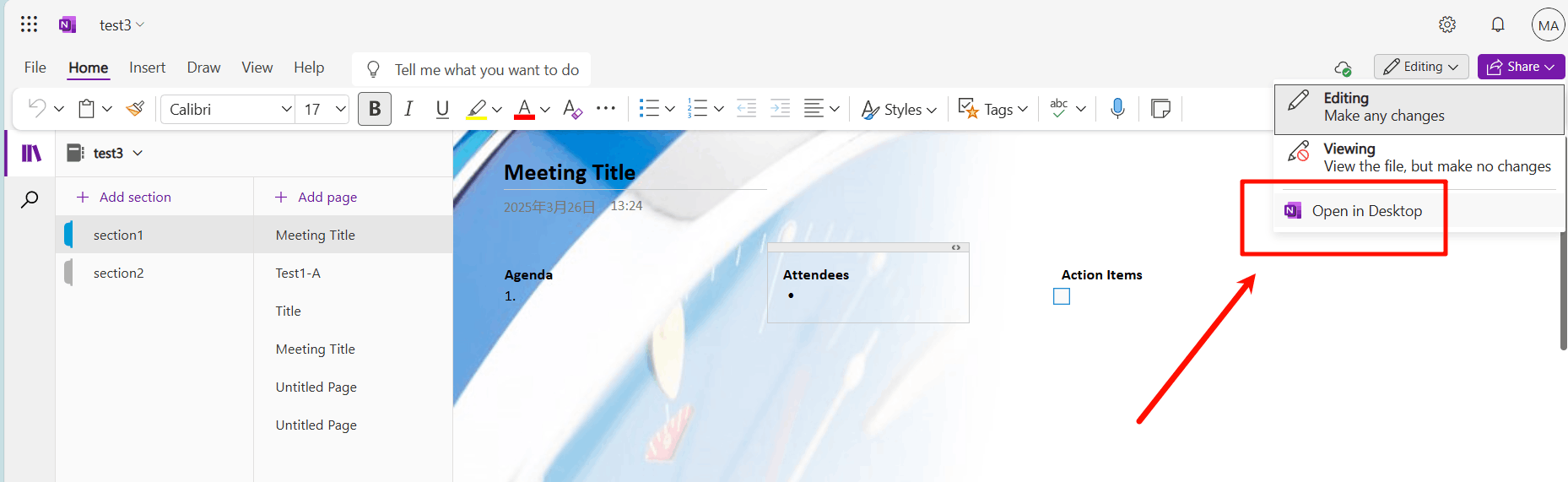Viewport: 1568px width, 482px height.
Task: Decrease indent of paragraph
Action: 746,108
